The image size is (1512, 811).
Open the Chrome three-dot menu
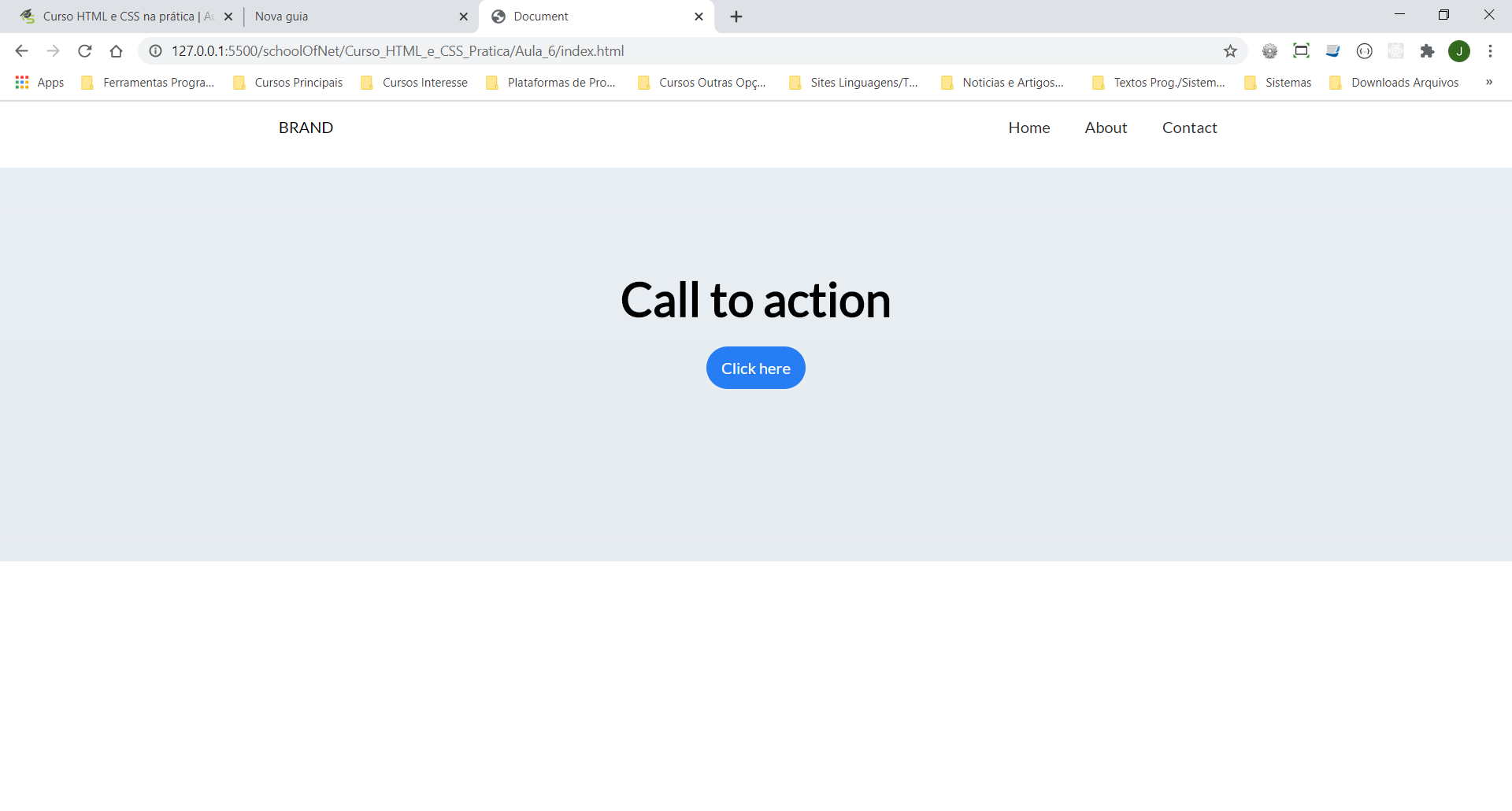[x=1490, y=51]
